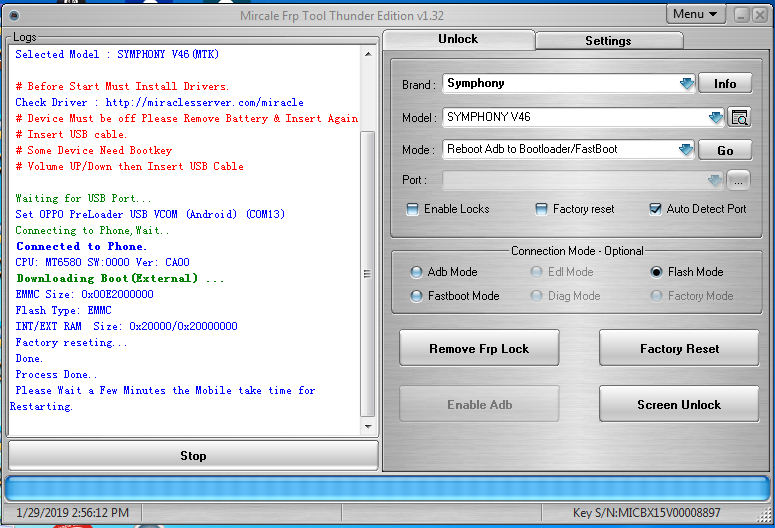Click the Info button next to Brand
775x528 pixels.
(725, 84)
